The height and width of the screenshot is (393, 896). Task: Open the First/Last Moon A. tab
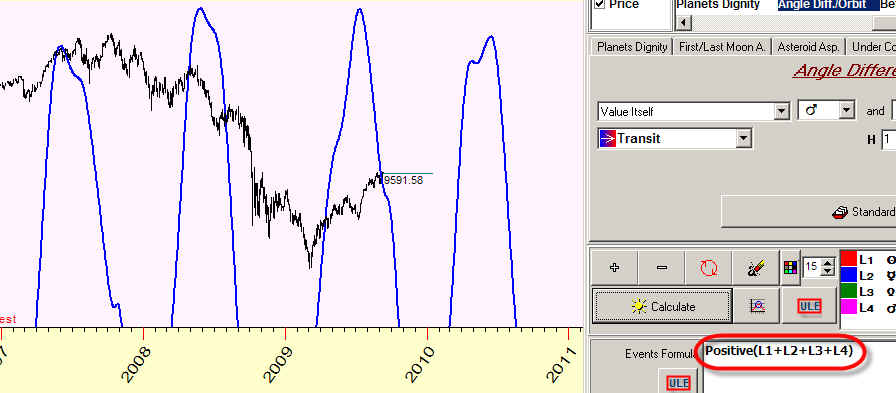click(x=722, y=47)
